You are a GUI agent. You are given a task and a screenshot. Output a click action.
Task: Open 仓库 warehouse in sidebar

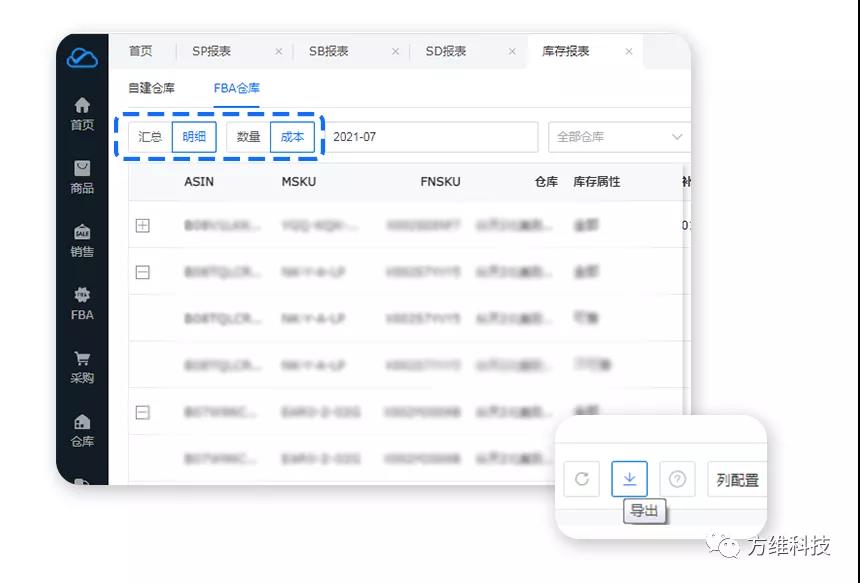[x=82, y=430]
